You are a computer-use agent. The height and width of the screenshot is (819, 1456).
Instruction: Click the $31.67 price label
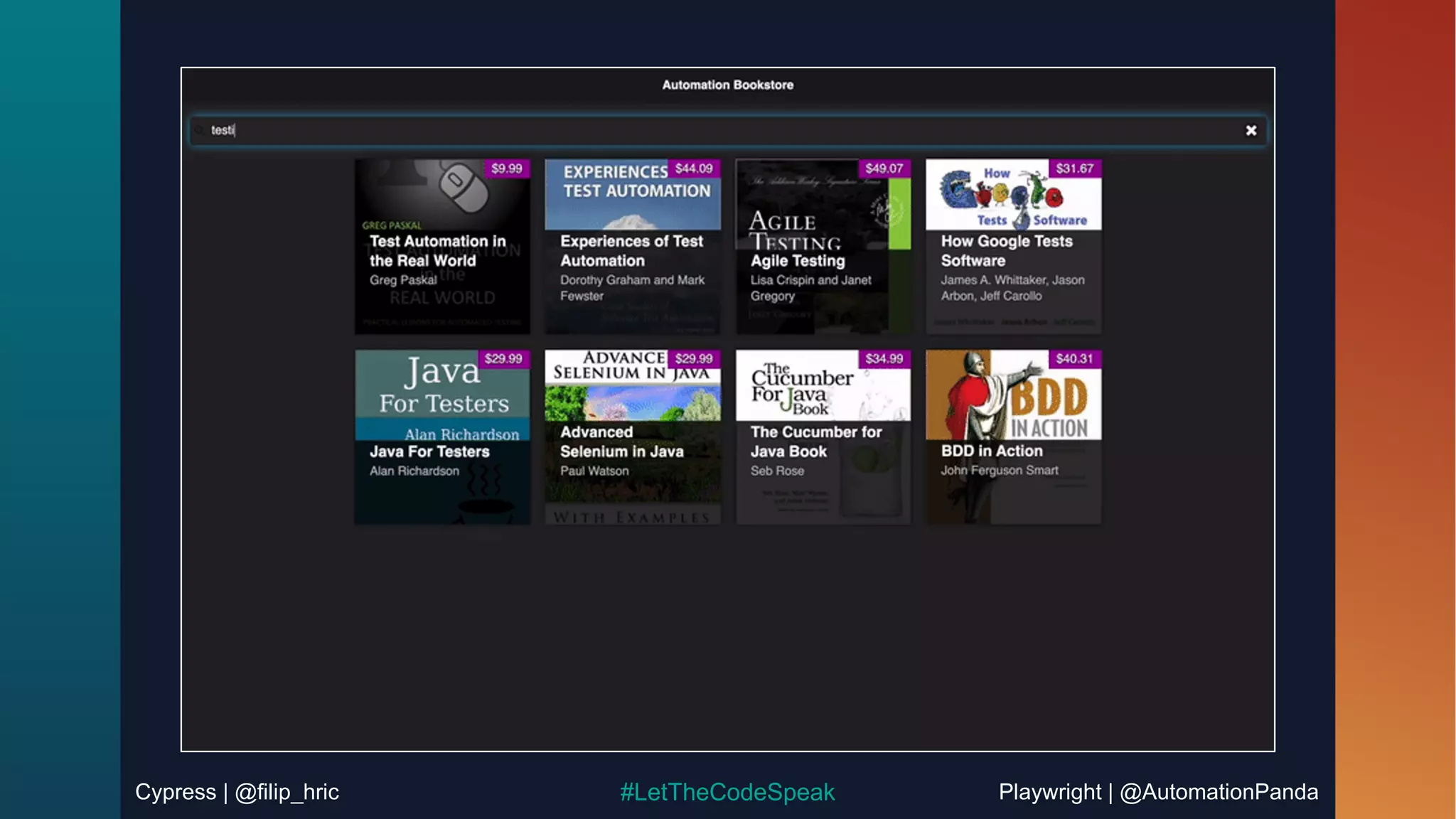coord(1074,168)
